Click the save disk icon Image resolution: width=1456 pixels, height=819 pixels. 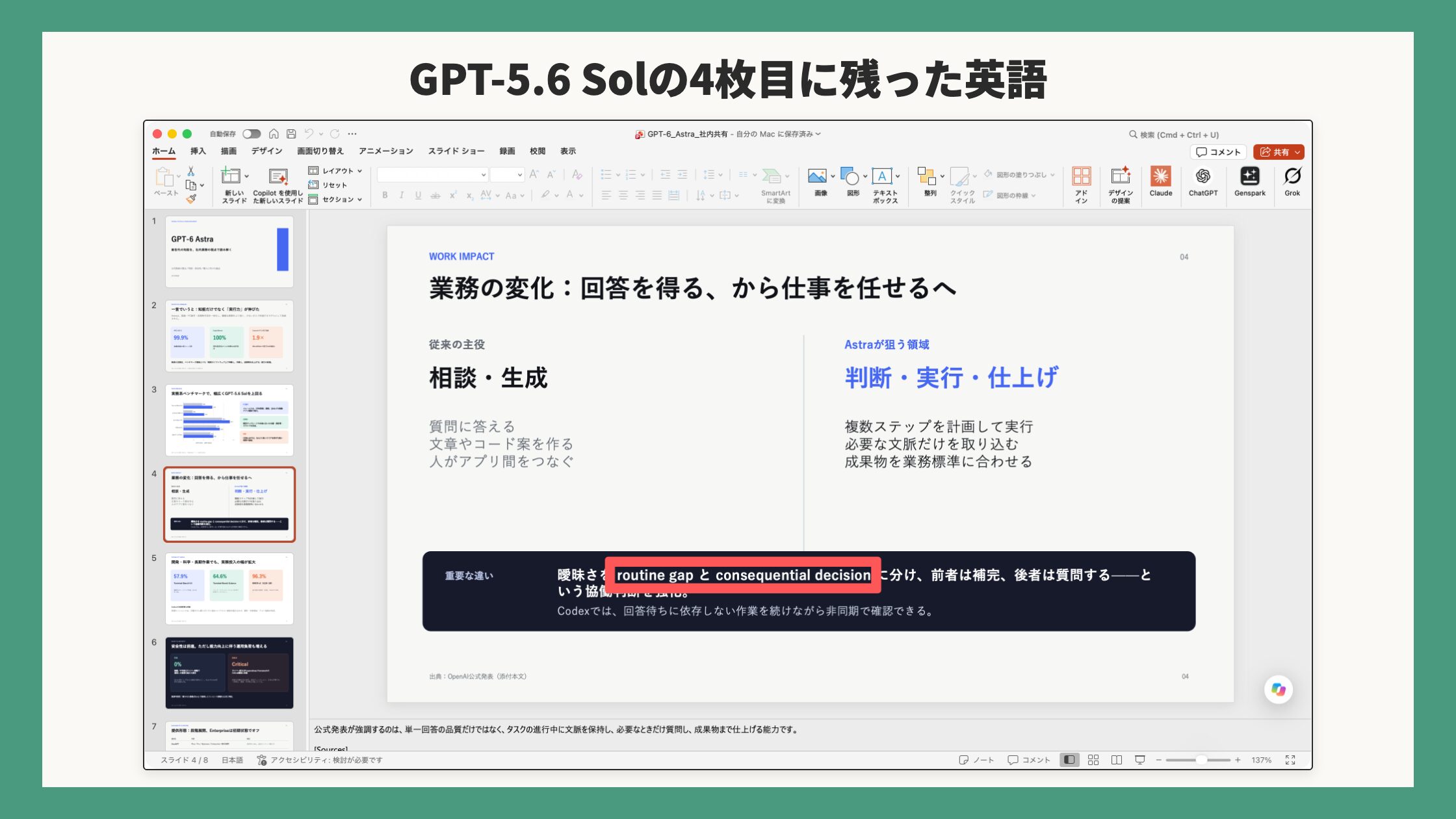pos(291,134)
